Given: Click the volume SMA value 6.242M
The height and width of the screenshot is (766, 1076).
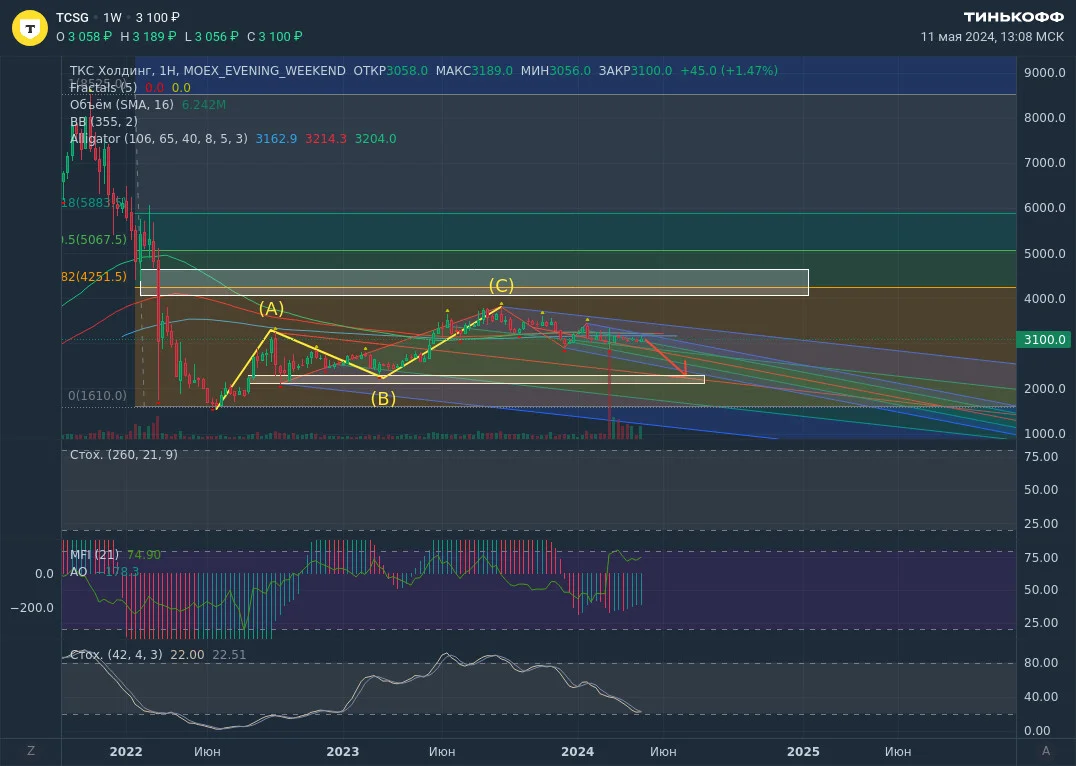Looking at the screenshot, I should point(204,105).
